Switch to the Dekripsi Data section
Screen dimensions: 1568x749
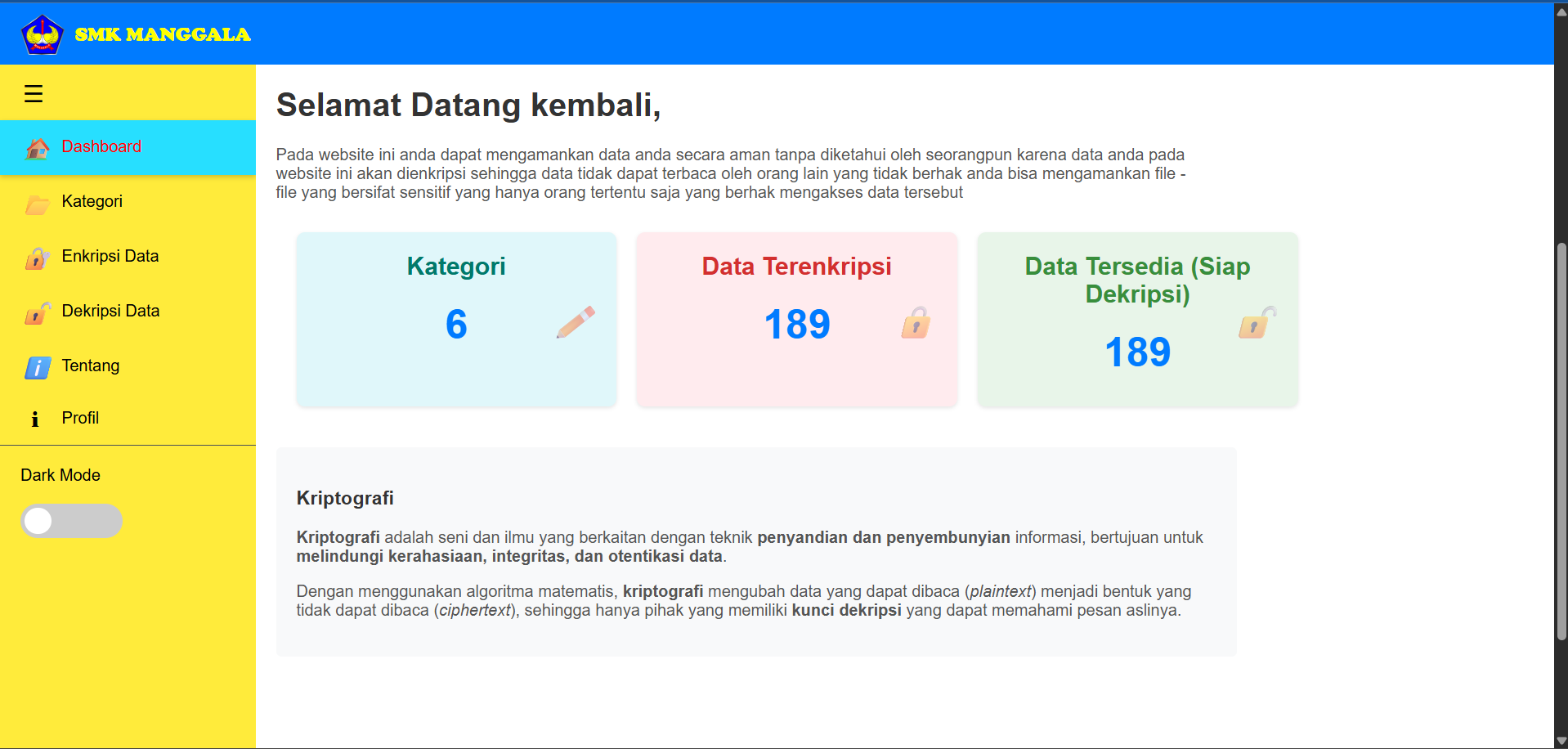point(110,312)
